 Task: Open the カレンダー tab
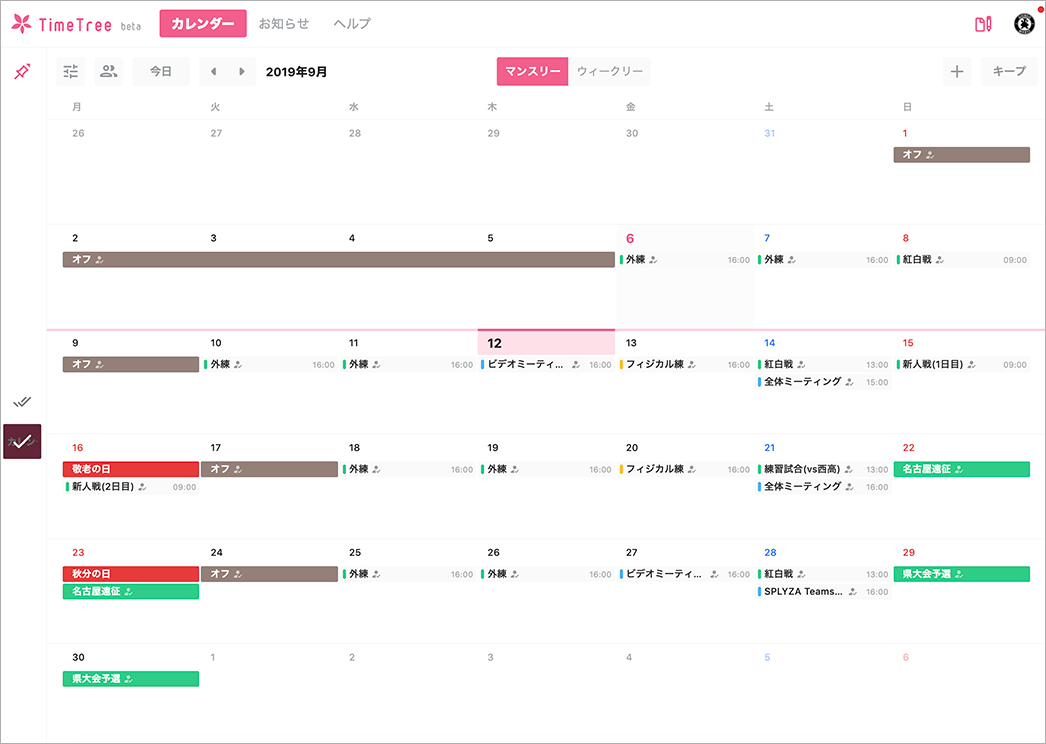pyautogui.click(x=203, y=24)
